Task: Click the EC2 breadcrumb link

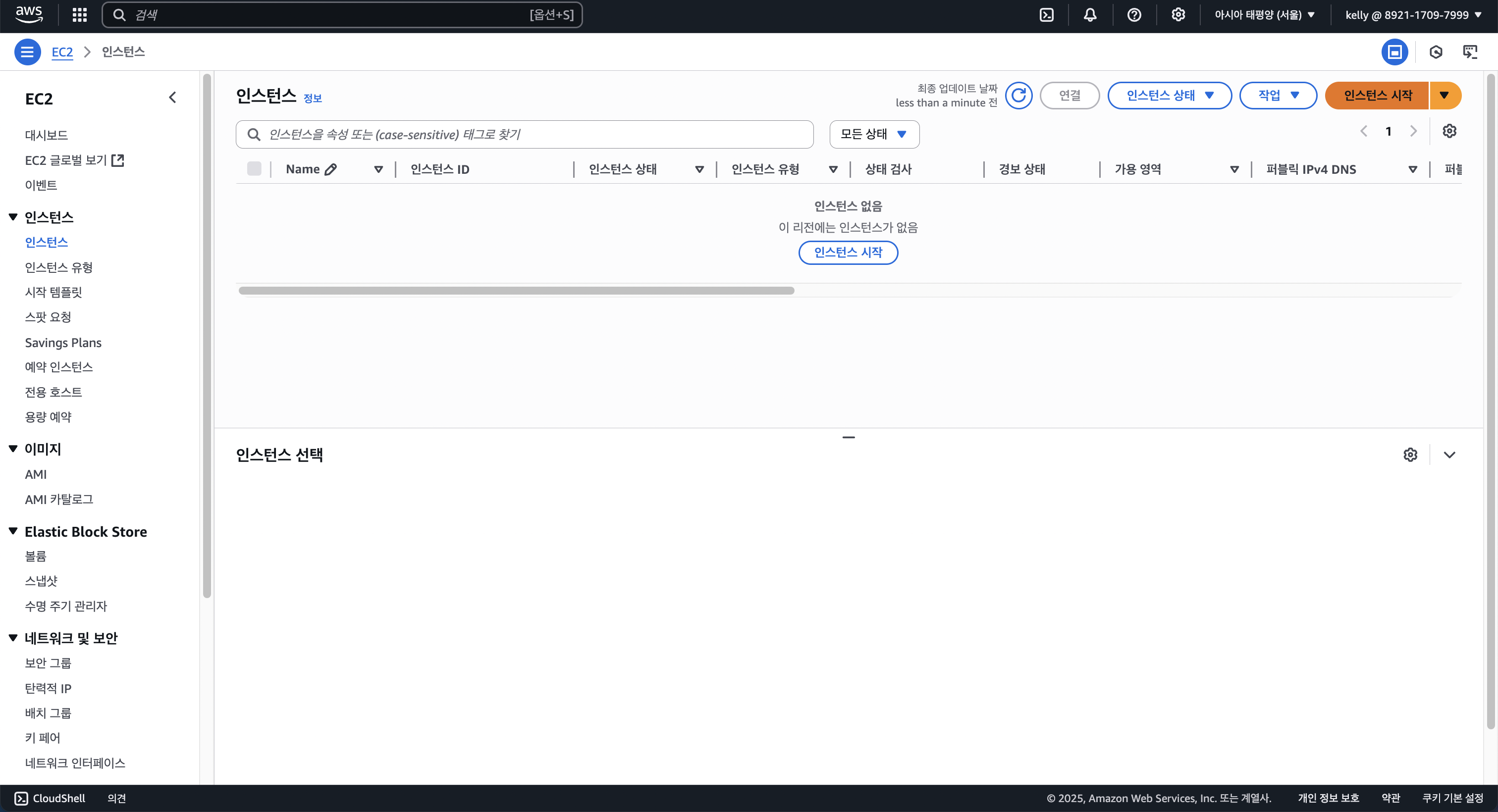Action: (x=62, y=52)
